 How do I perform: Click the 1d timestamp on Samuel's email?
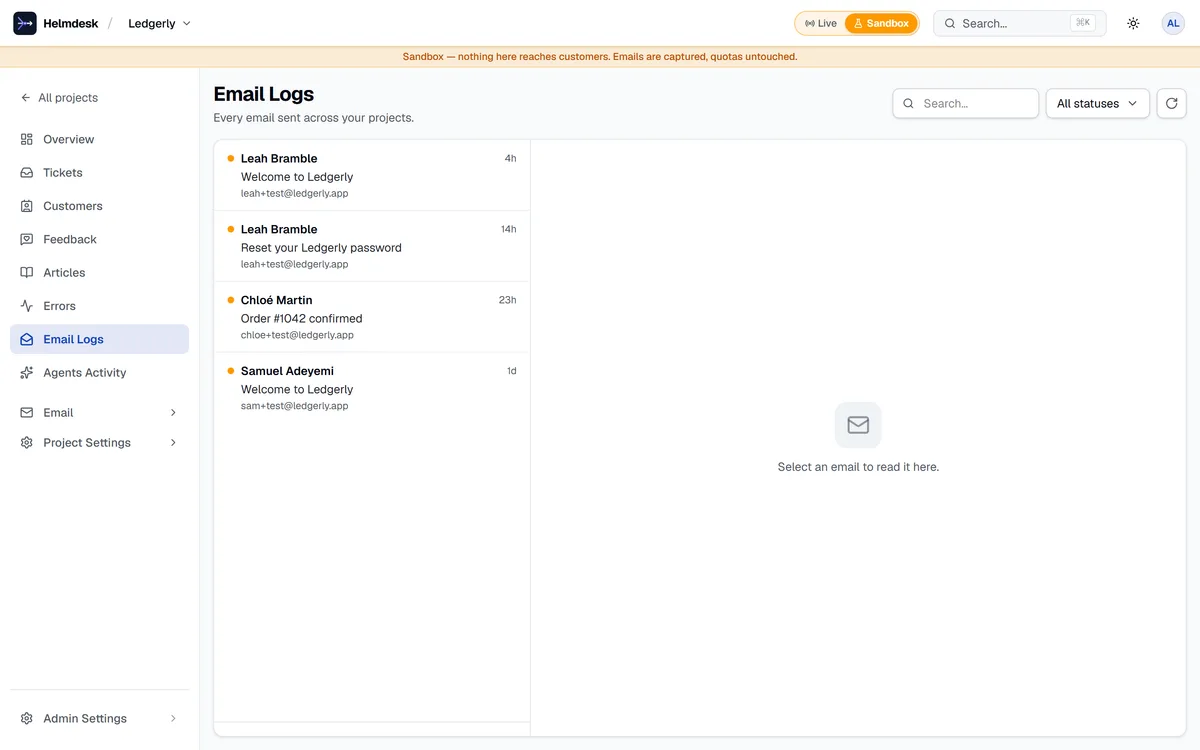pyautogui.click(x=511, y=371)
